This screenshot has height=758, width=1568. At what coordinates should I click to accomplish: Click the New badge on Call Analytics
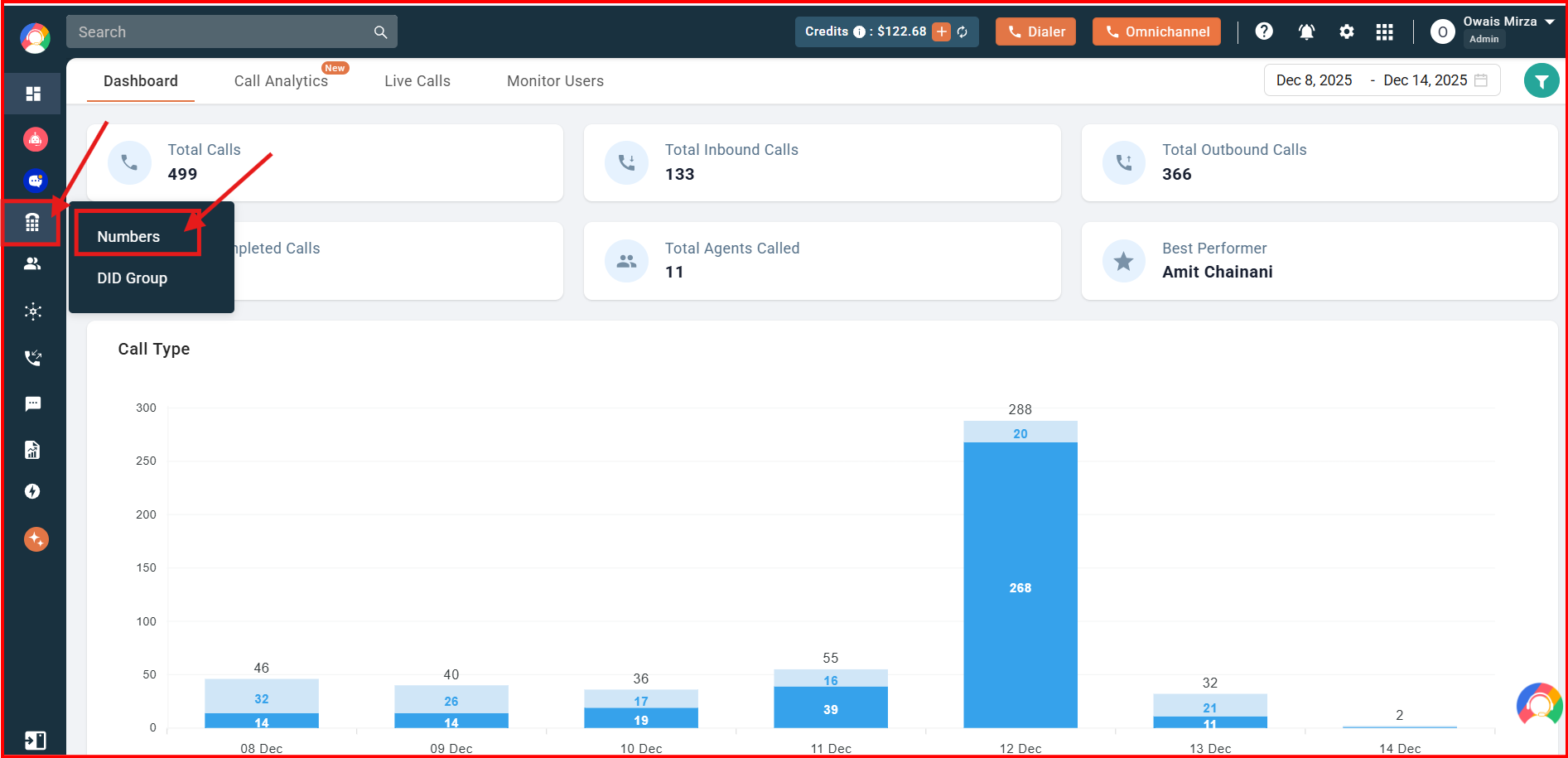click(x=335, y=68)
